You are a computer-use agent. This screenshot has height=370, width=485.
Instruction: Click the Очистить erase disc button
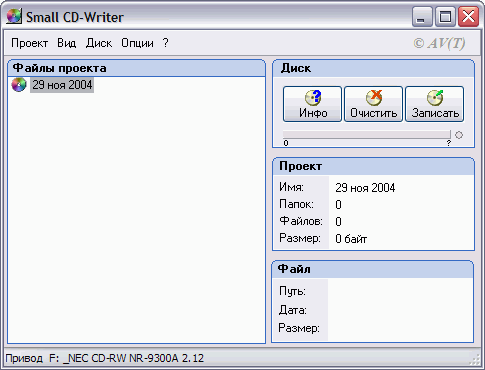pyautogui.click(x=373, y=104)
